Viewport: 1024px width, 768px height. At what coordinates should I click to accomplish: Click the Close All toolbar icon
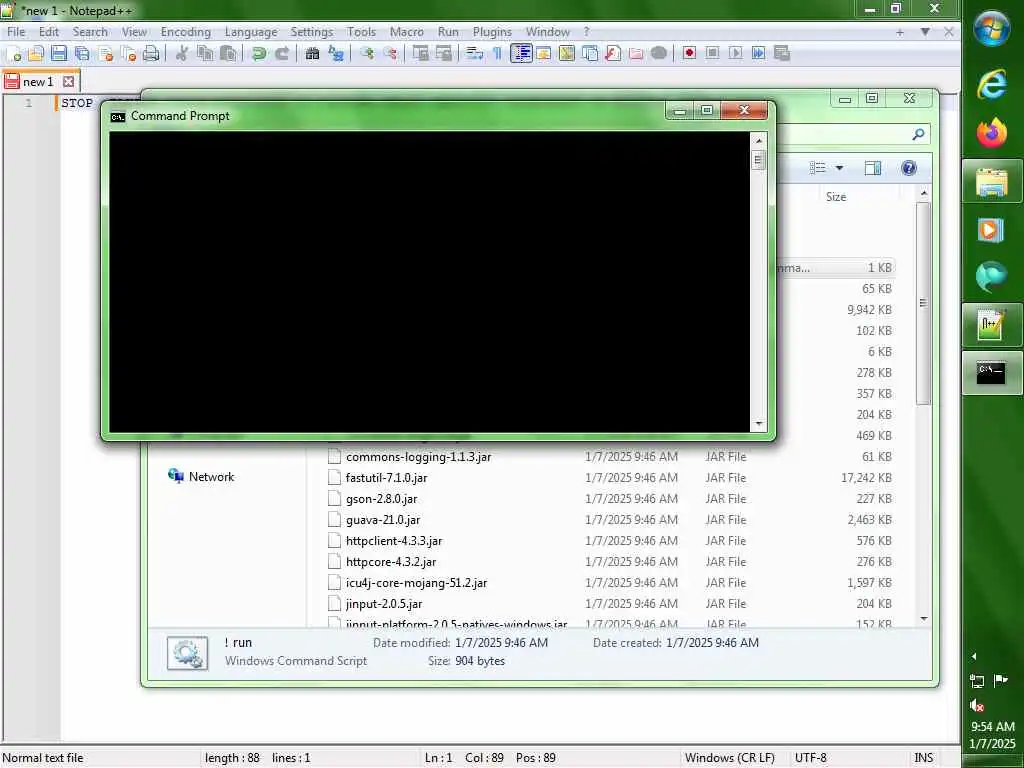(x=129, y=54)
